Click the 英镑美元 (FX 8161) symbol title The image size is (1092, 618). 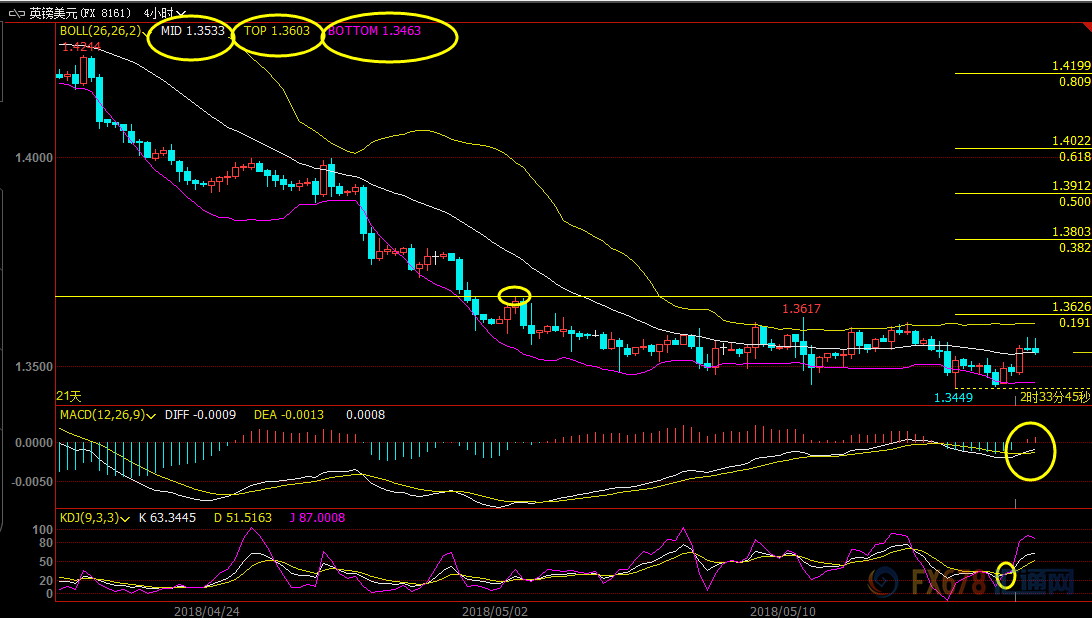tap(80, 13)
